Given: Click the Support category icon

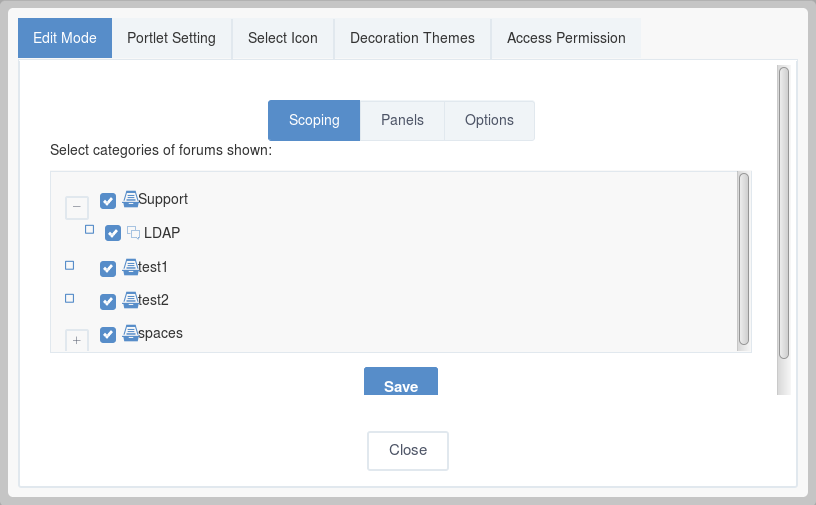Looking at the screenshot, I should [x=131, y=199].
